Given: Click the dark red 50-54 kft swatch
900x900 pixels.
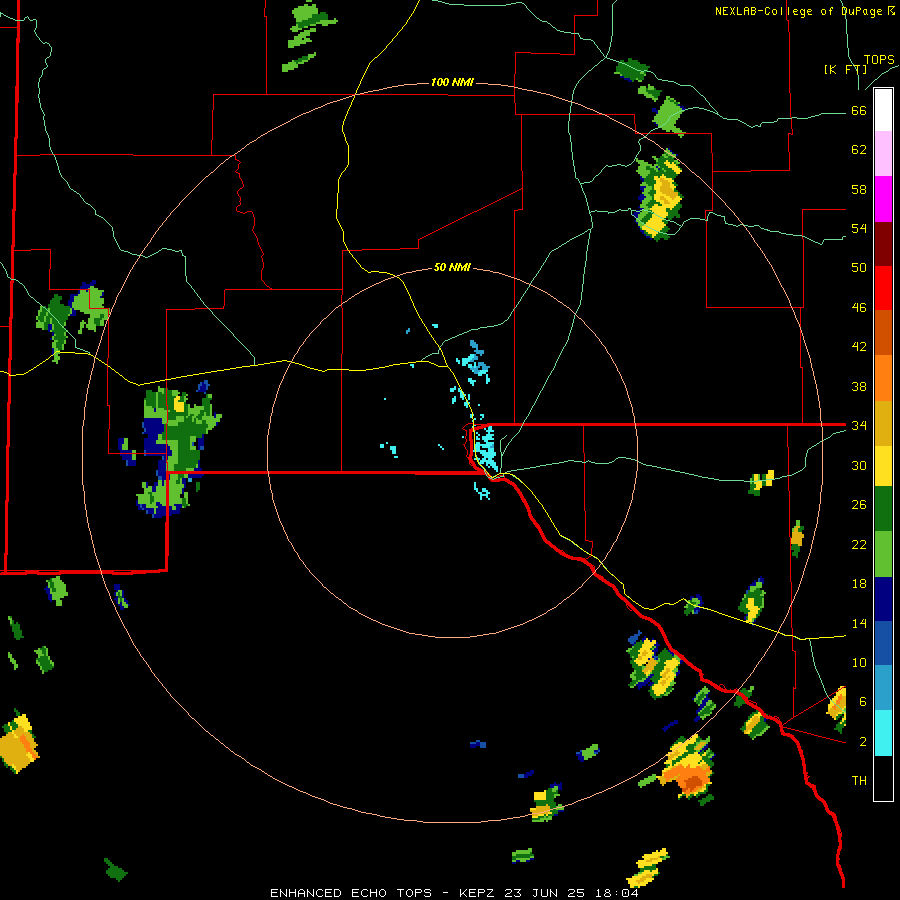Looking at the screenshot, I should 883,244.
